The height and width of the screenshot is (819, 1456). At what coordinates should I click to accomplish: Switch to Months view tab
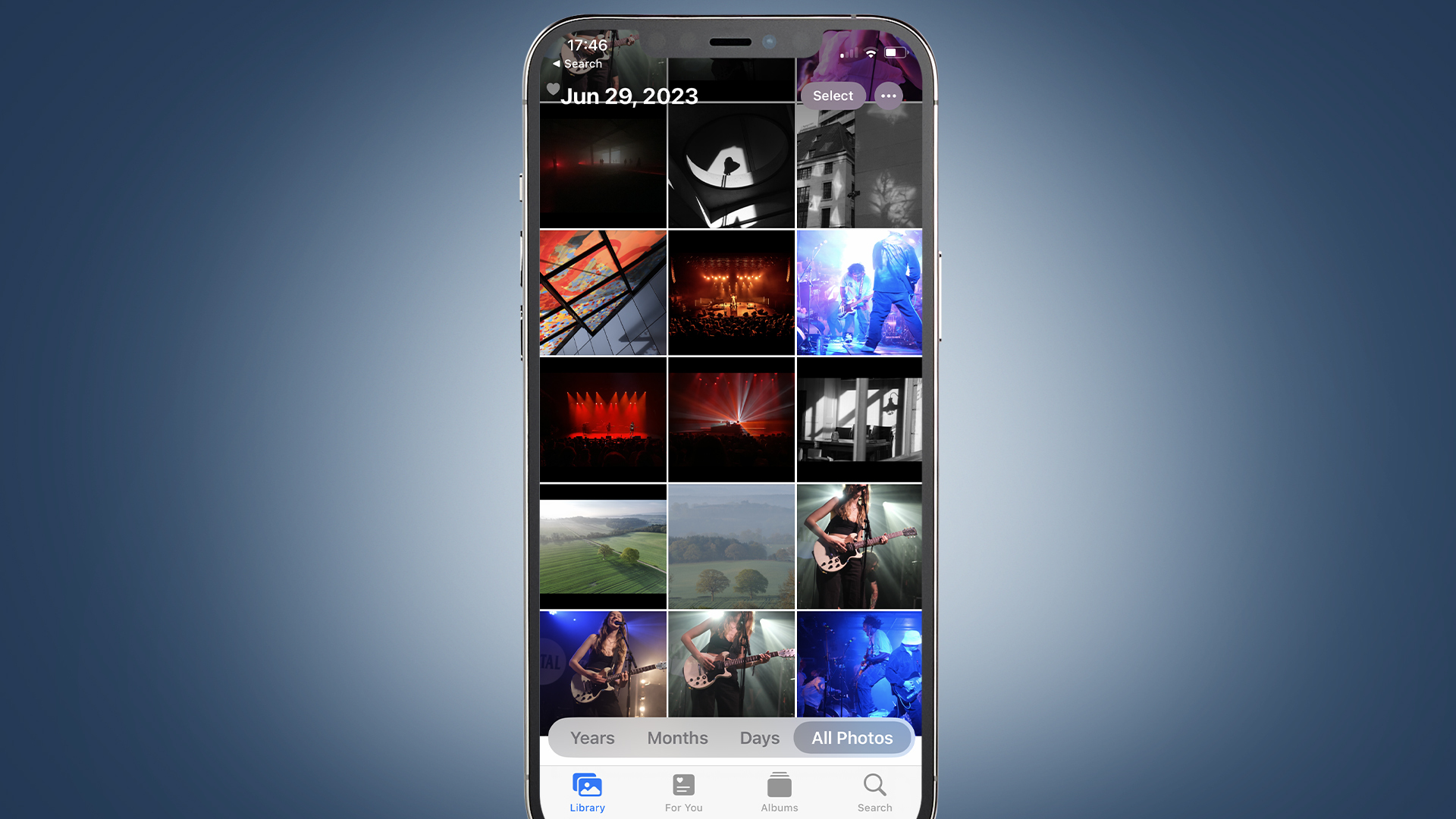pyautogui.click(x=676, y=738)
